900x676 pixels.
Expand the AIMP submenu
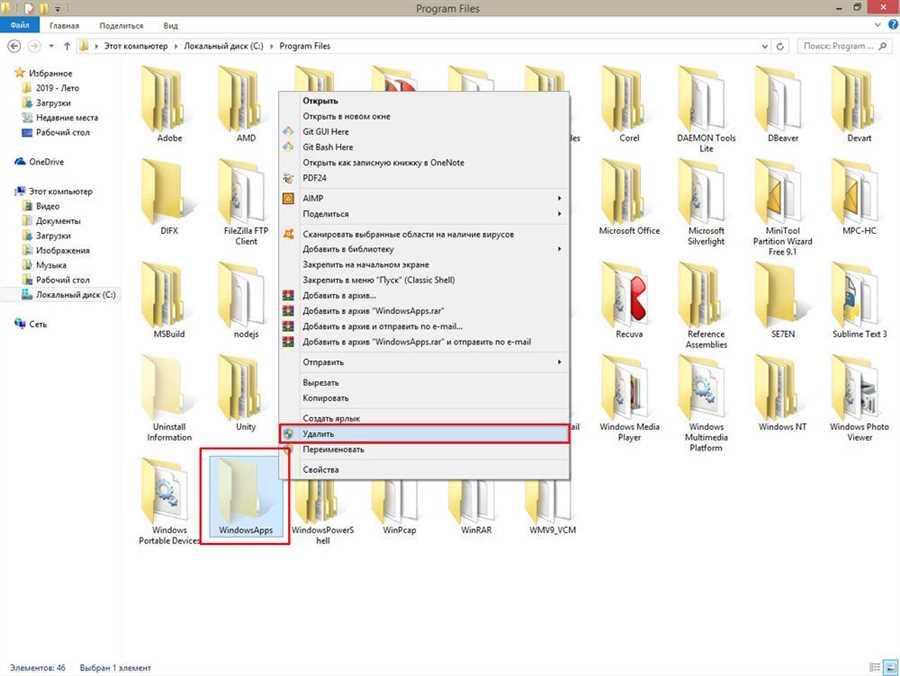pos(424,198)
